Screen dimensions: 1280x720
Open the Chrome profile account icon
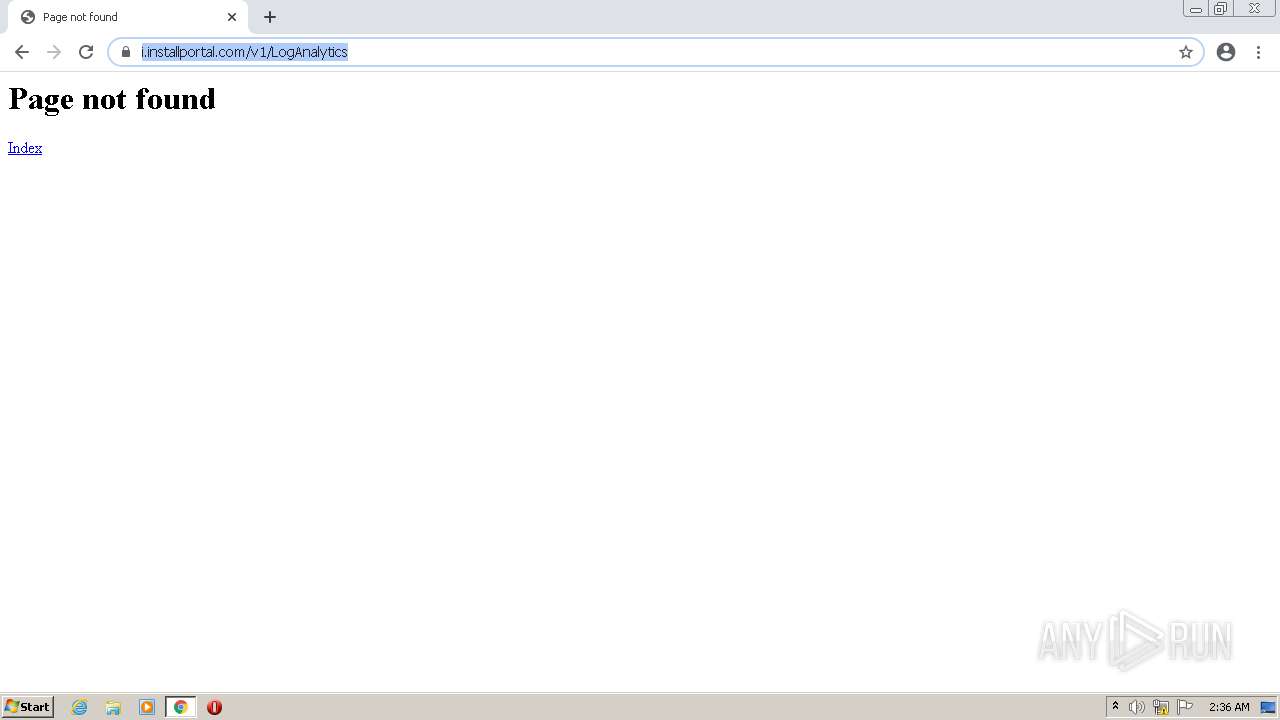1226,52
